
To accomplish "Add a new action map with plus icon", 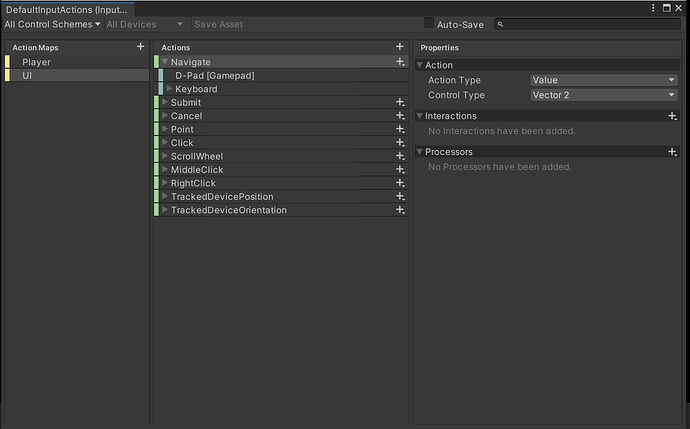I will [x=140, y=47].
